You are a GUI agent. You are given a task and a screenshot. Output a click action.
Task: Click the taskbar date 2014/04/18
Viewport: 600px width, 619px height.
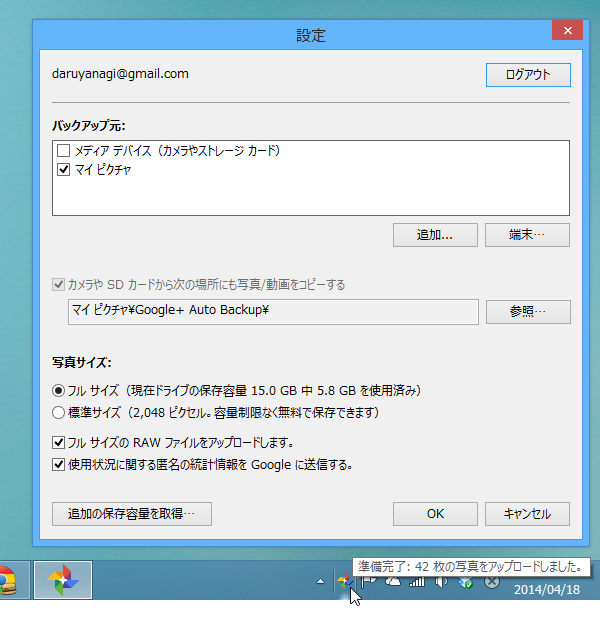coord(547,590)
